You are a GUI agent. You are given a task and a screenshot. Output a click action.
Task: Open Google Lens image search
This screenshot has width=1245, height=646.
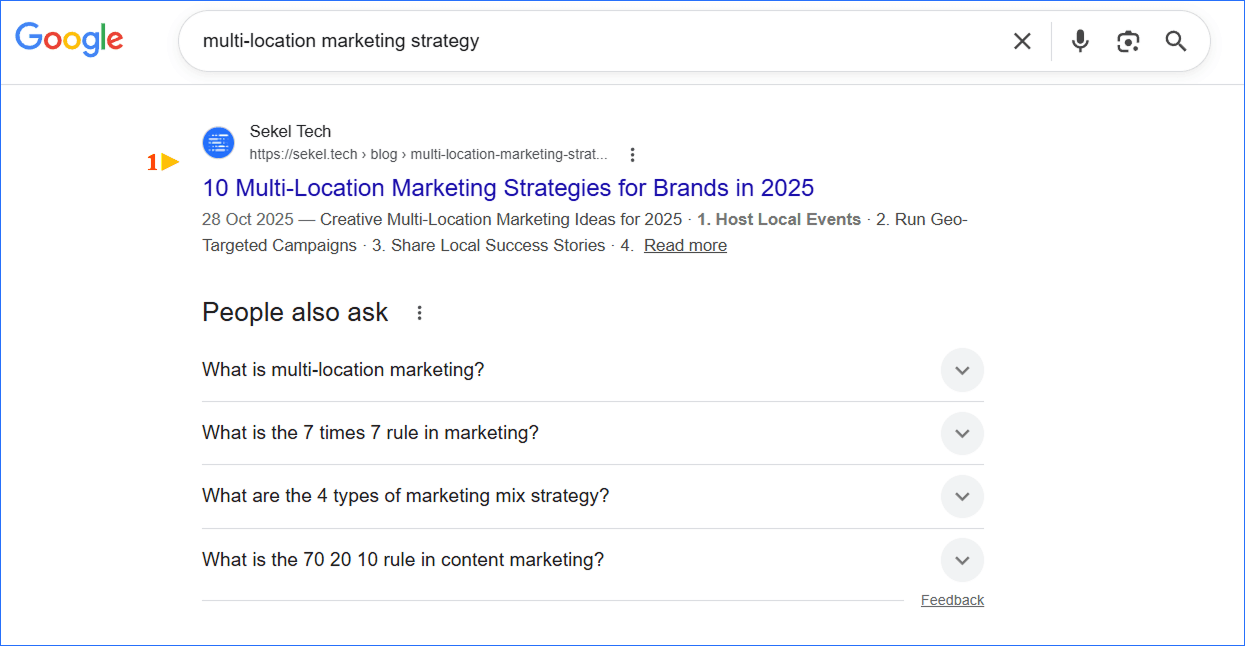[x=1128, y=41]
